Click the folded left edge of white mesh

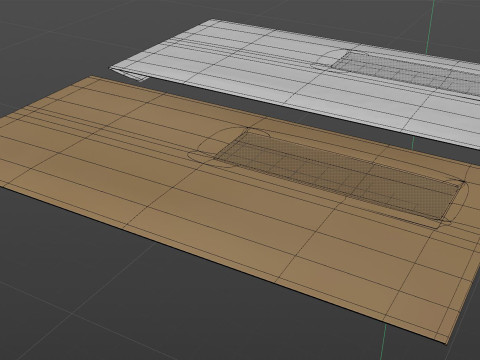129,73
